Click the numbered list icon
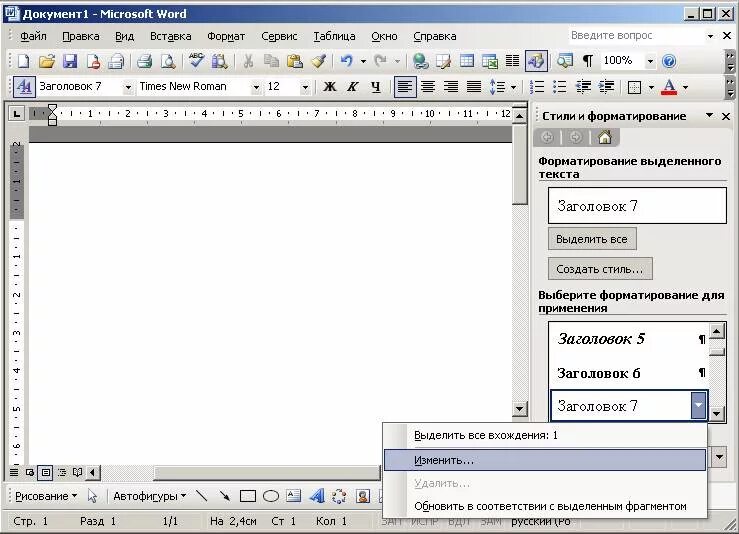The height and width of the screenshot is (534, 739). [x=537, y=87]
